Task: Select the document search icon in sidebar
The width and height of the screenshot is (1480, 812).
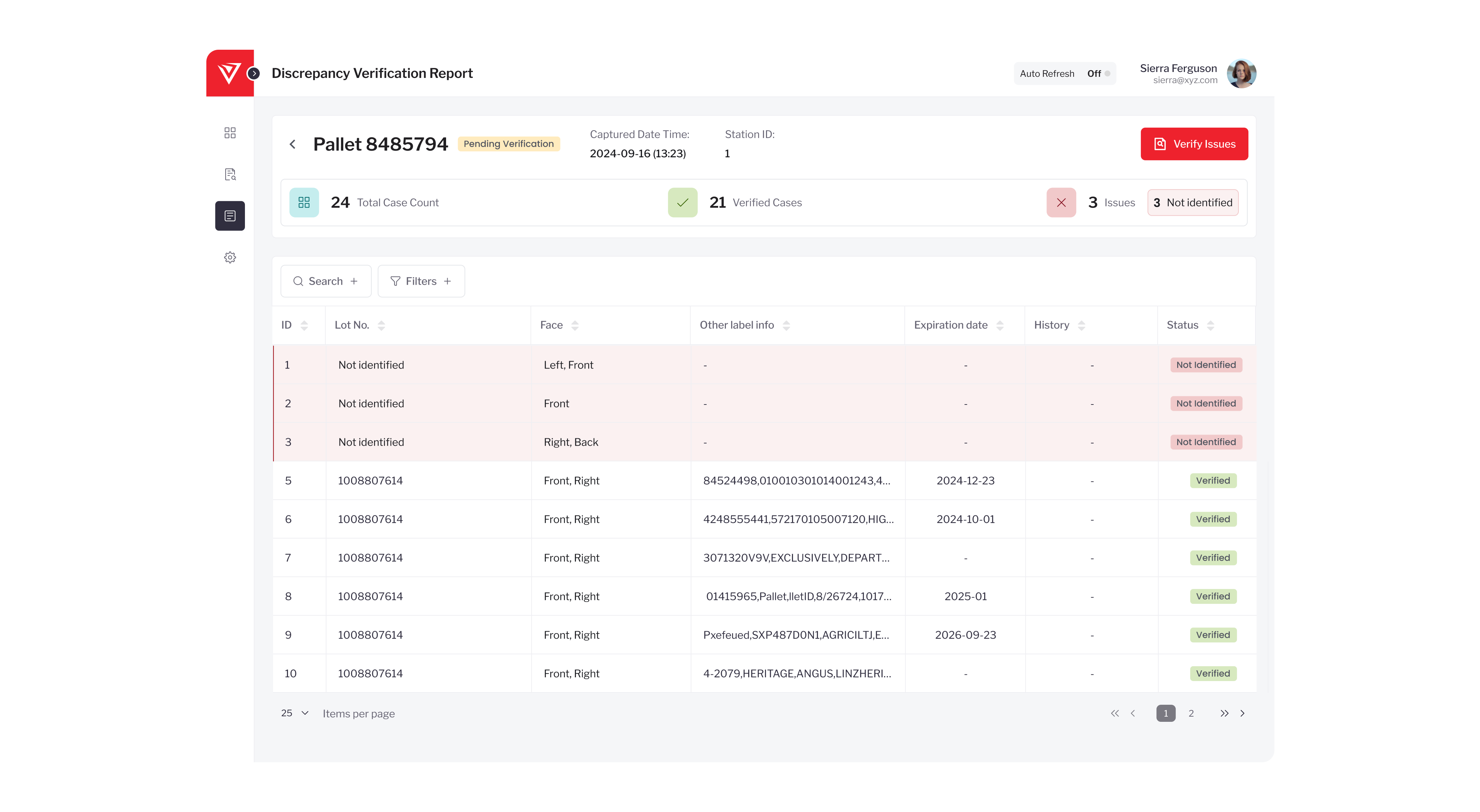Action: [x=230, y=174]
